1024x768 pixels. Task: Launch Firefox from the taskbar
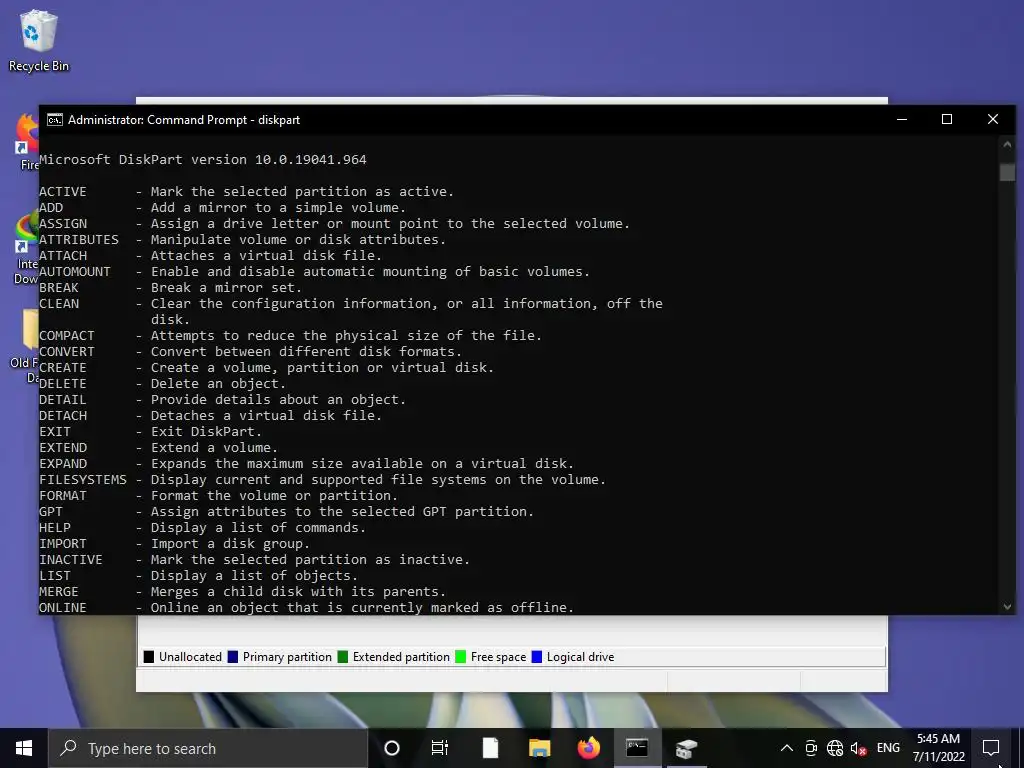click(x=588, y=748)
